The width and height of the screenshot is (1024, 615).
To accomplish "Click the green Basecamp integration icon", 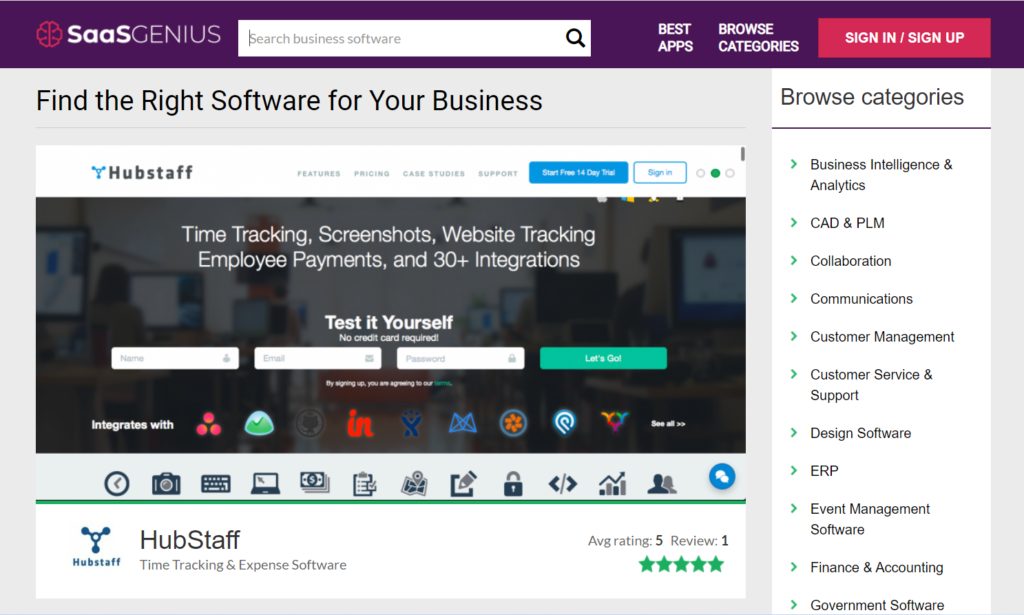I will 259,424.
